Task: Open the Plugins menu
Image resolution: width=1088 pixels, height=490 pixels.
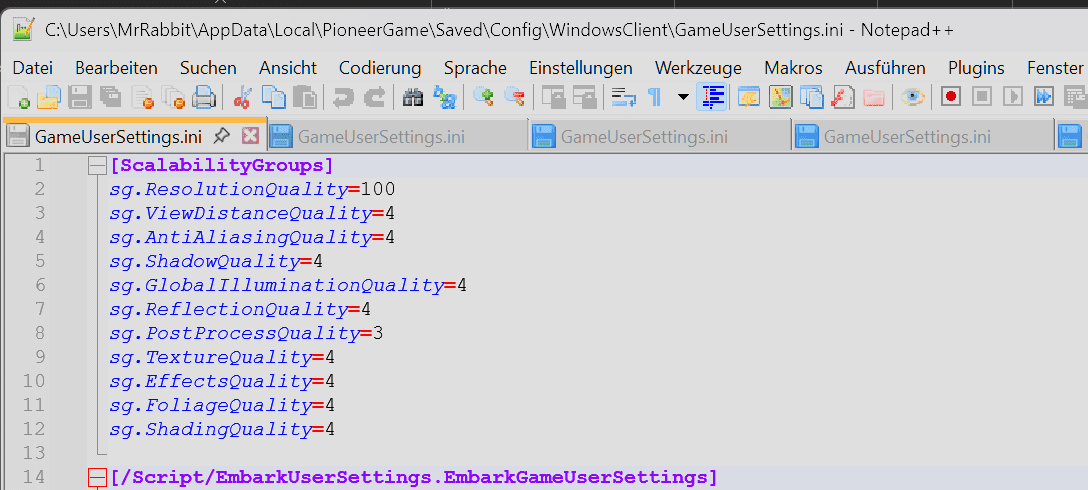Action: tap(976, 68)
